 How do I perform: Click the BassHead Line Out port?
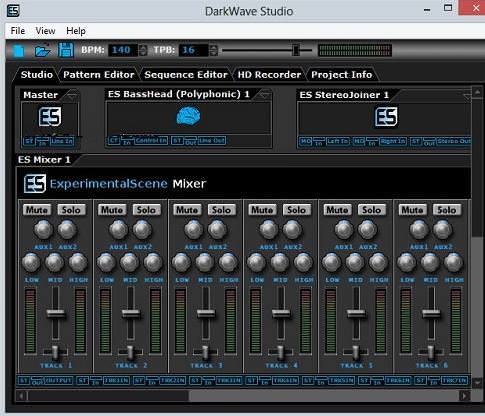(x=212, y=141)
